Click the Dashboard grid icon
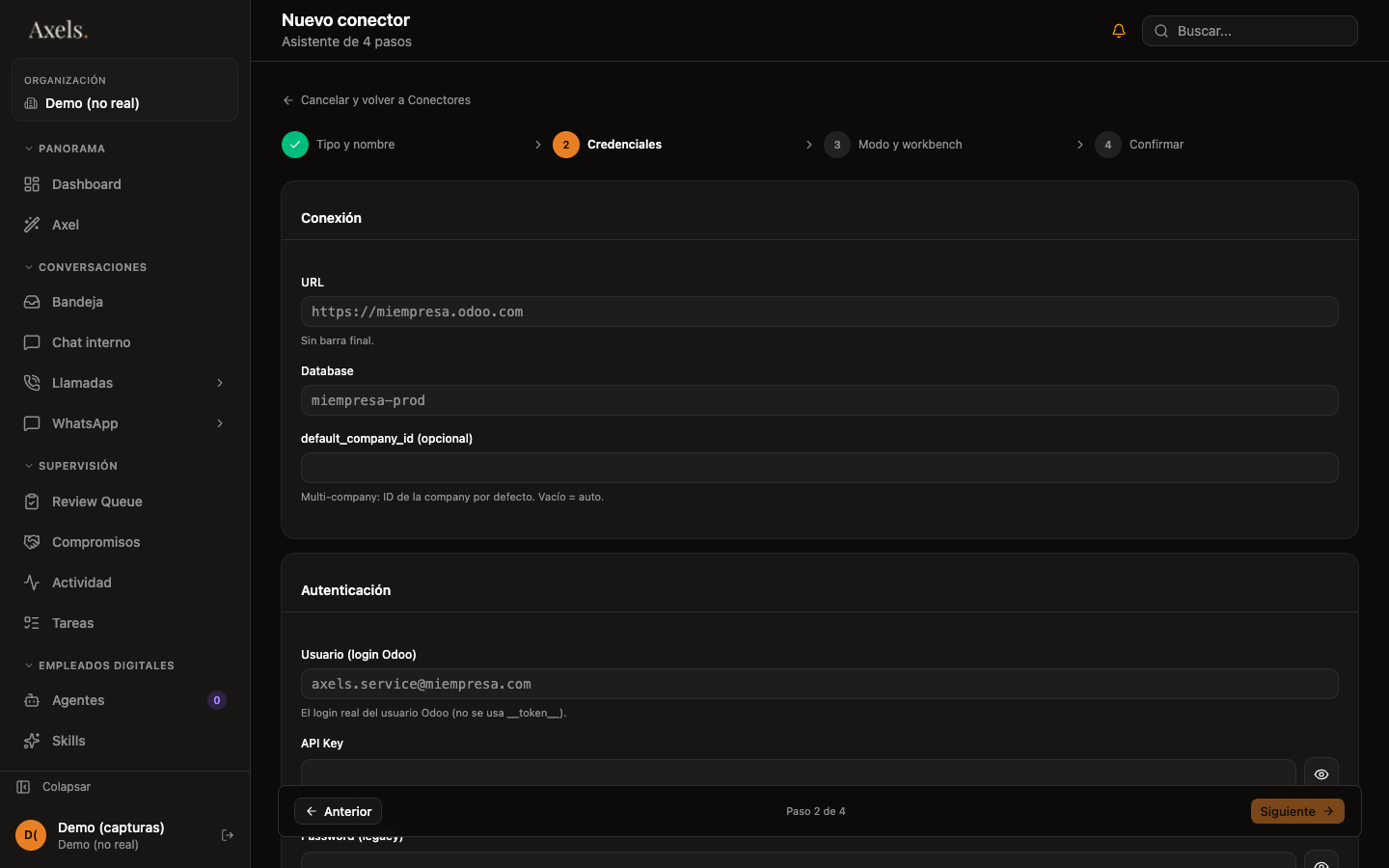The height and width of the screenshot is (868, 1389). tap(32, 184)
